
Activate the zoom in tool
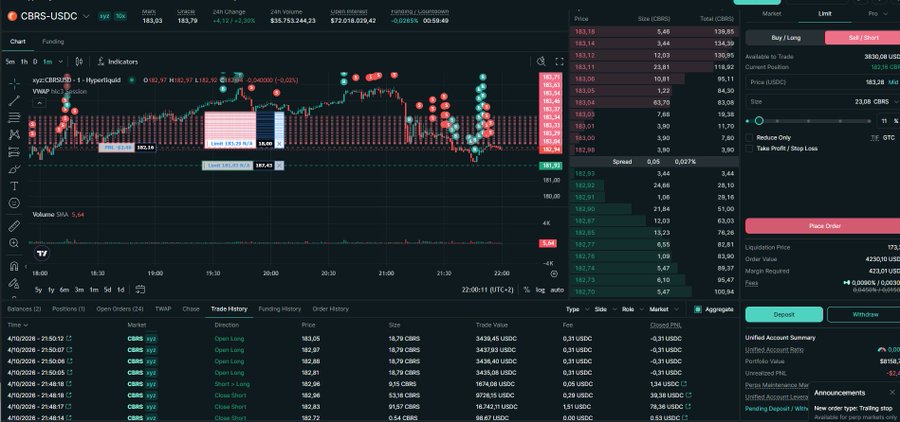(x=14, y=243)
